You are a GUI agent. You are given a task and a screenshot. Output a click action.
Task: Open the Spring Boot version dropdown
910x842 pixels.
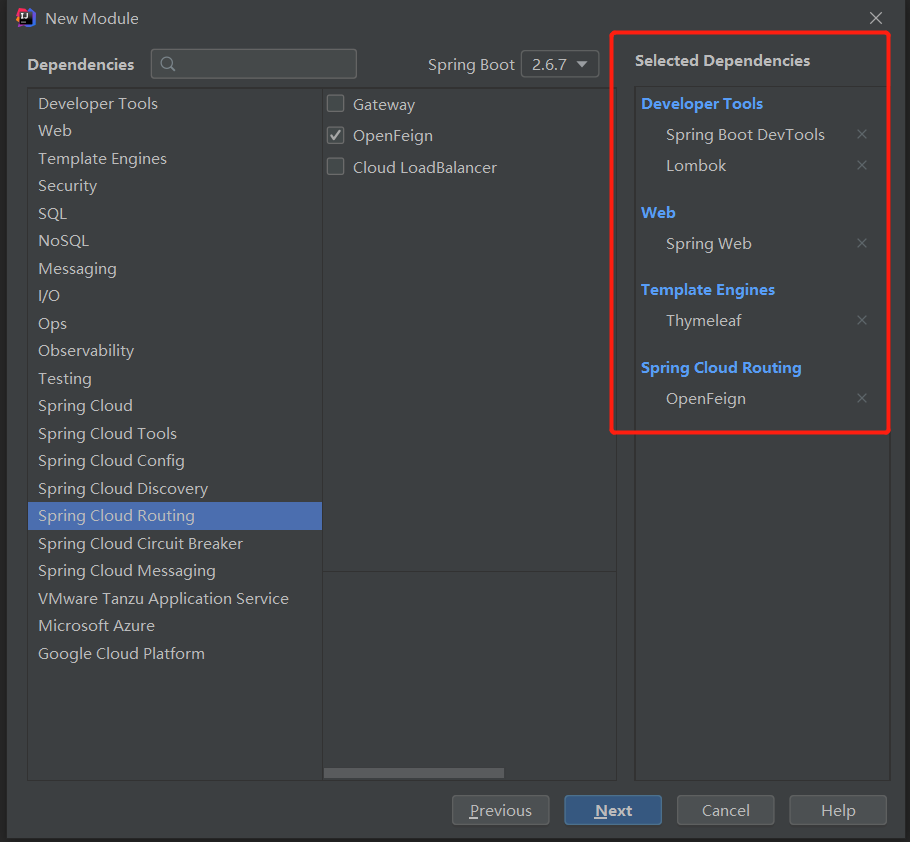tap(559, 64)
